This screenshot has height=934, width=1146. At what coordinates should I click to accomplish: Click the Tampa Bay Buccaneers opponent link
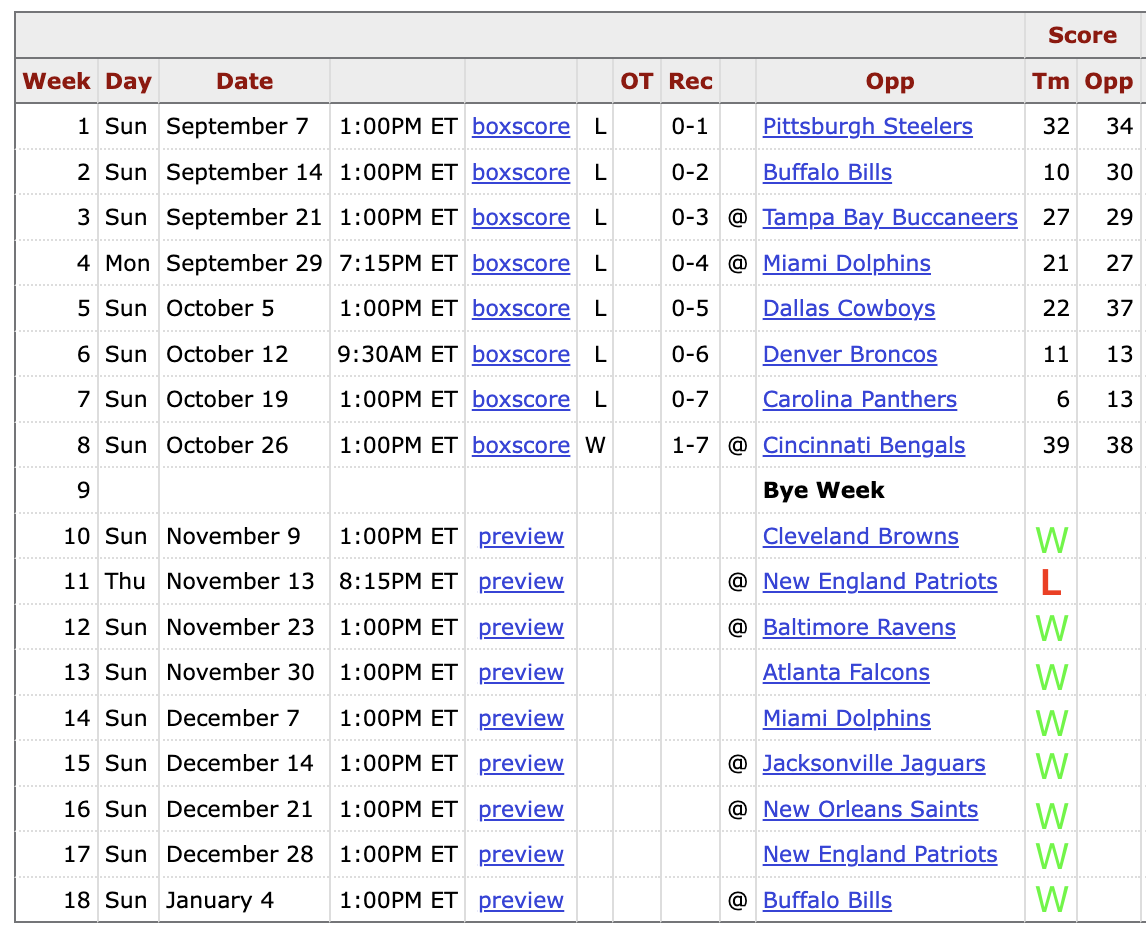[890, 218]
